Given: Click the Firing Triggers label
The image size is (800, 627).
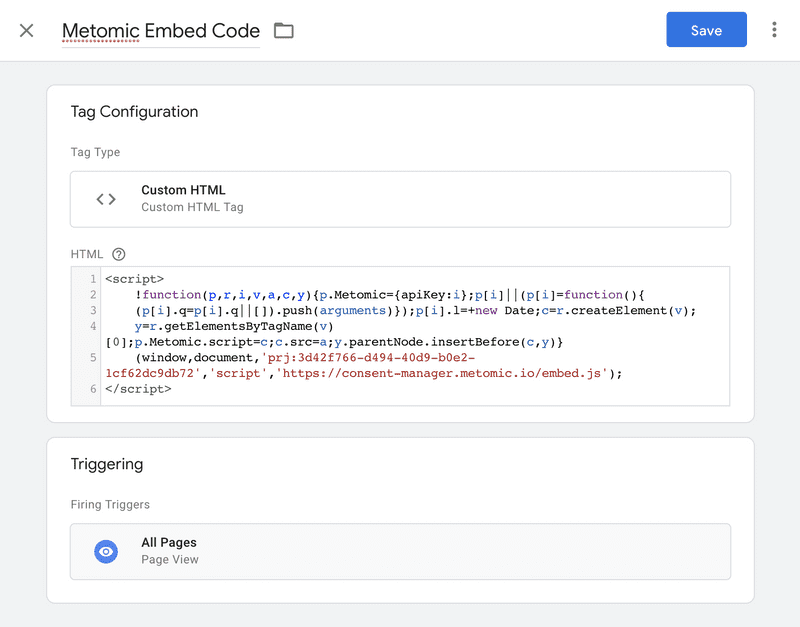Looking at the screenshot, I should pyautogui.click(x=110, y=505).
